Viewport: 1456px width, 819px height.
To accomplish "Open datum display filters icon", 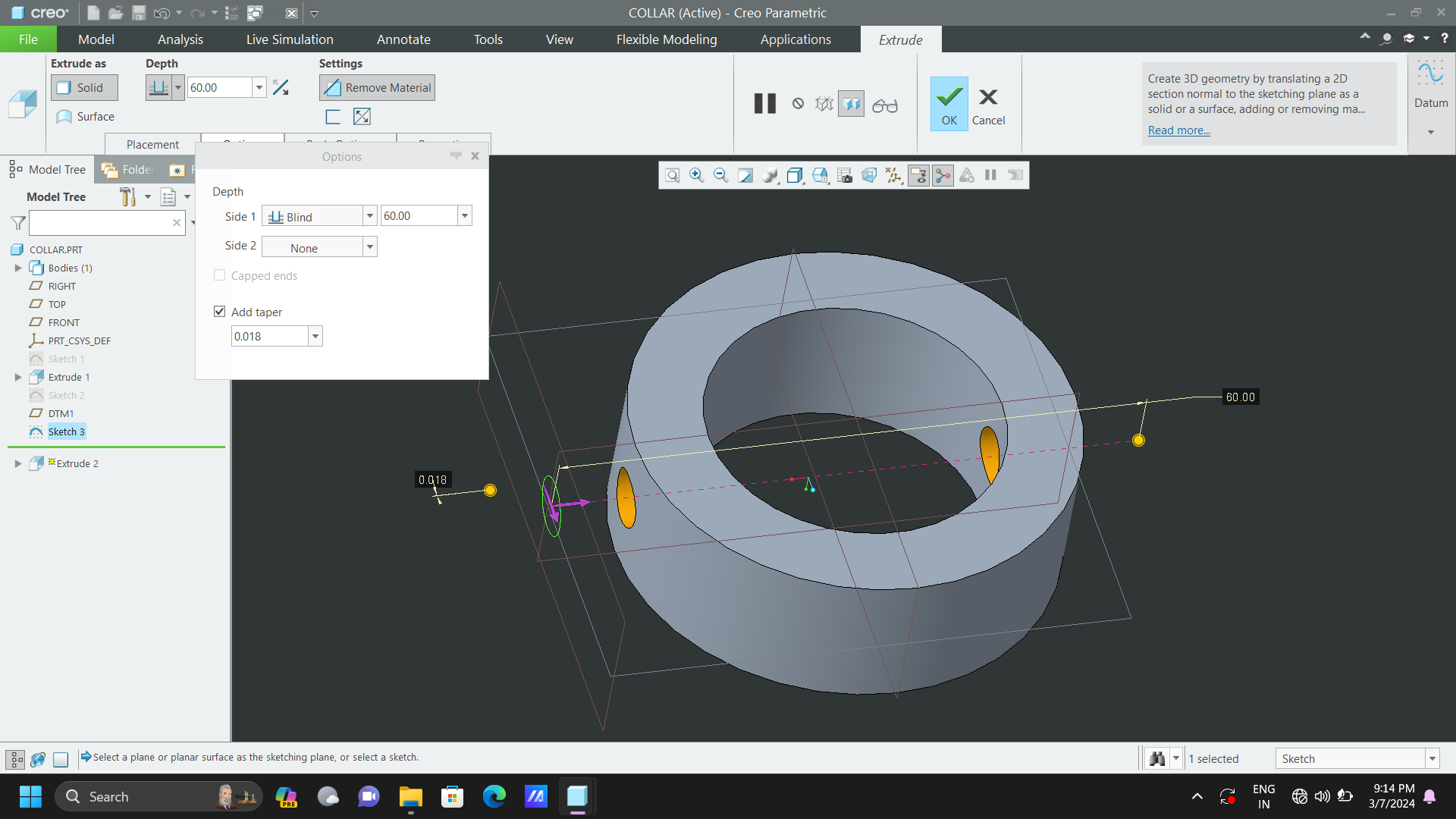I will click(894, 176).
